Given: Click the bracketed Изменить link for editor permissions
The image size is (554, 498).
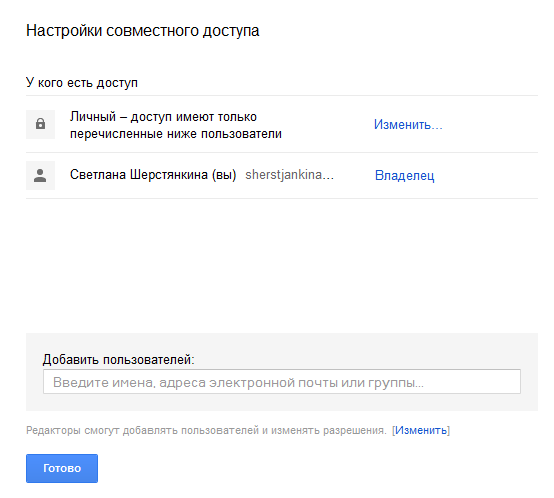Looking at the screenshot, I should (421, 430).
